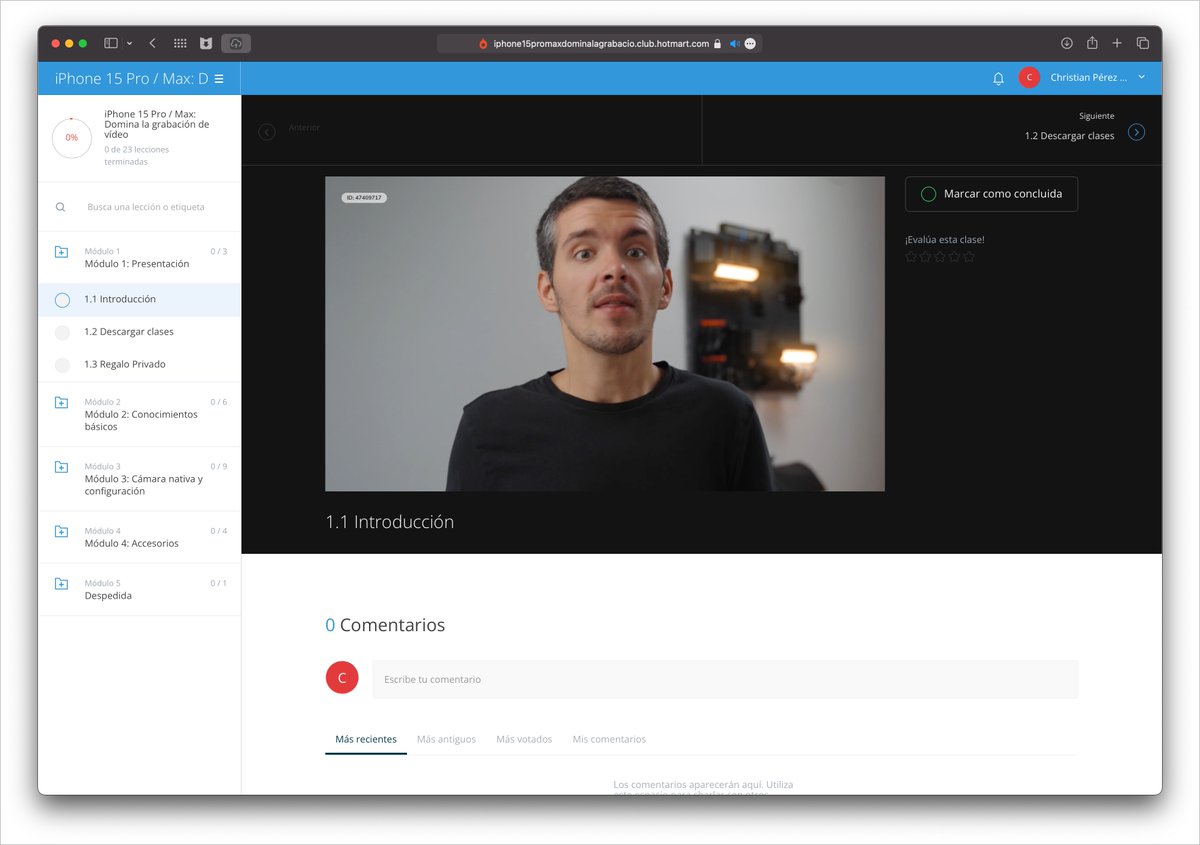Open the notifications bell
Viewport: 1200px width, 845px height.
point(998,78)
